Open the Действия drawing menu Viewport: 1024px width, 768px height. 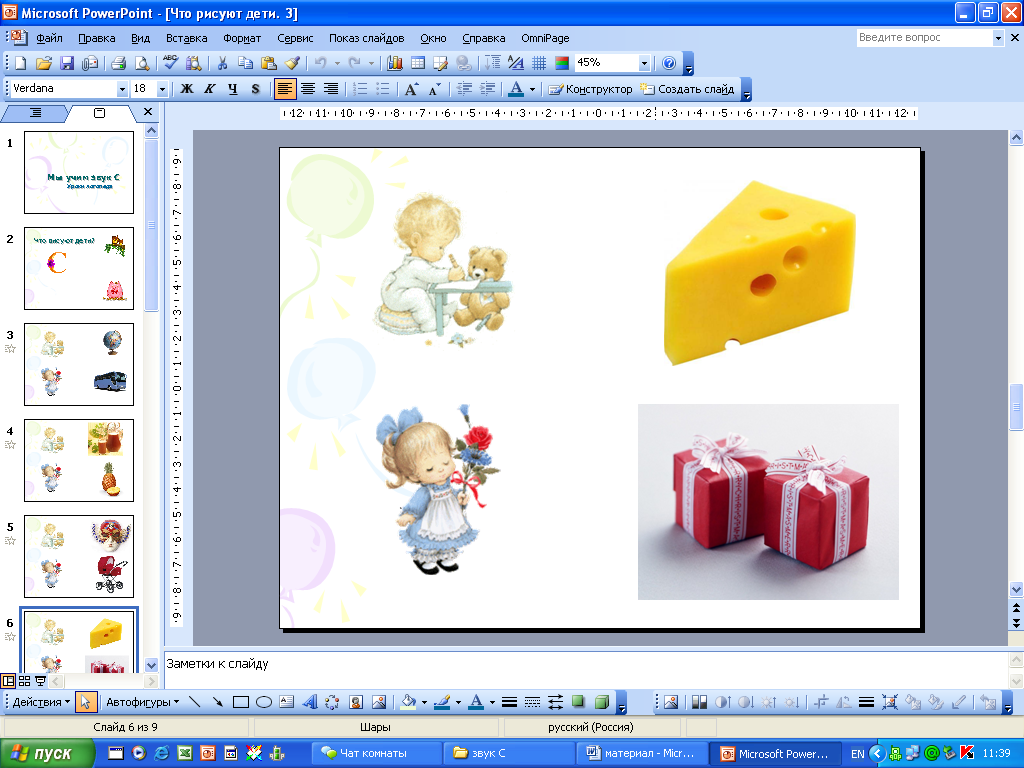point(41,702)
